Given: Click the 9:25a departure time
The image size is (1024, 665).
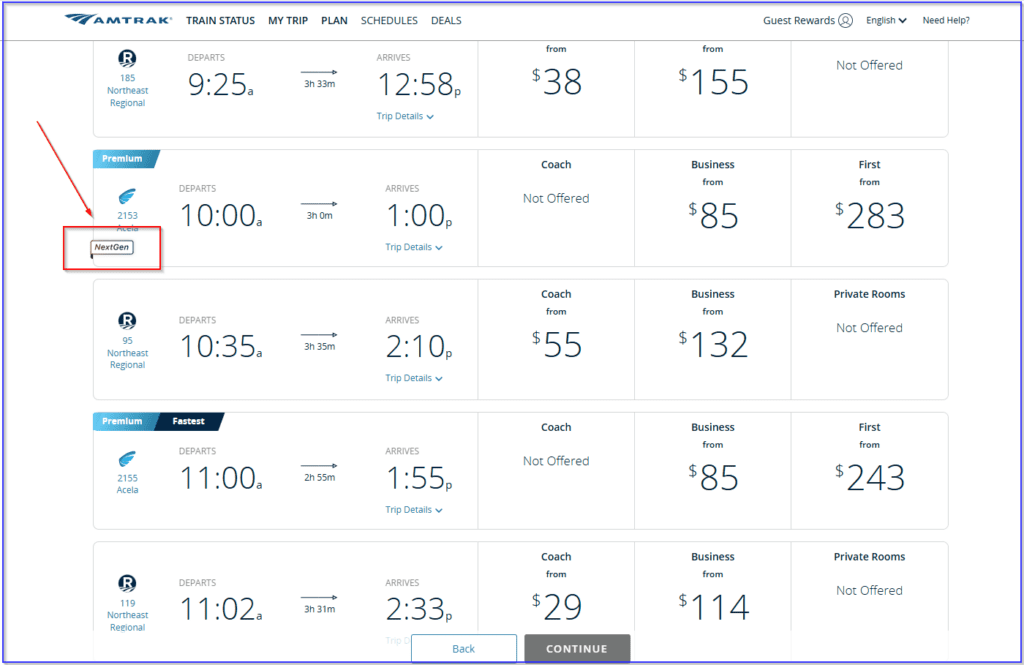Looking at the screenshot, I should point(220,84).
